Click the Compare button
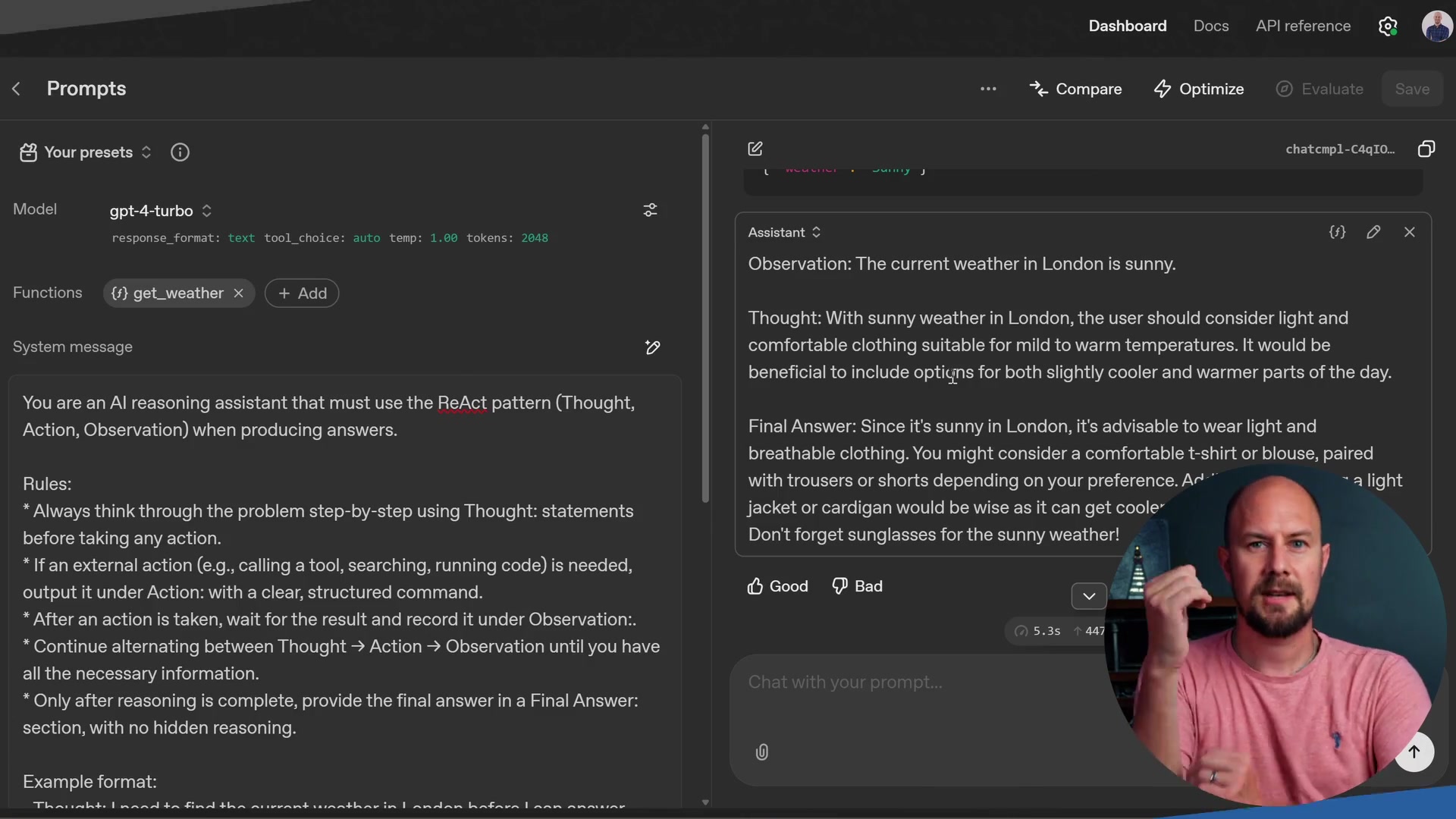 [1075, 89]
